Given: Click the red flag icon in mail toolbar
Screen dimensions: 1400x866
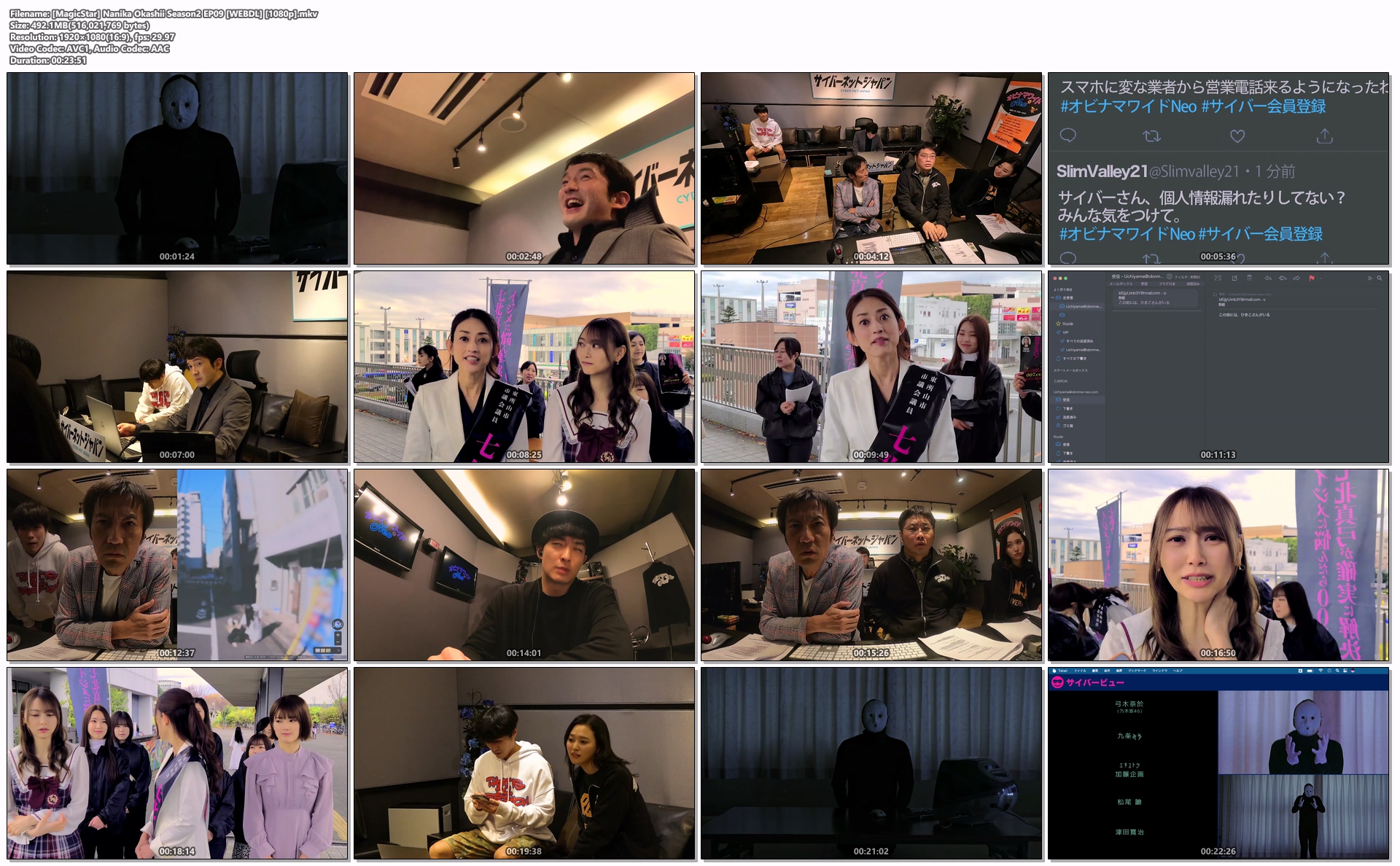Looking at the screenshot, I should pos(1312,278).
